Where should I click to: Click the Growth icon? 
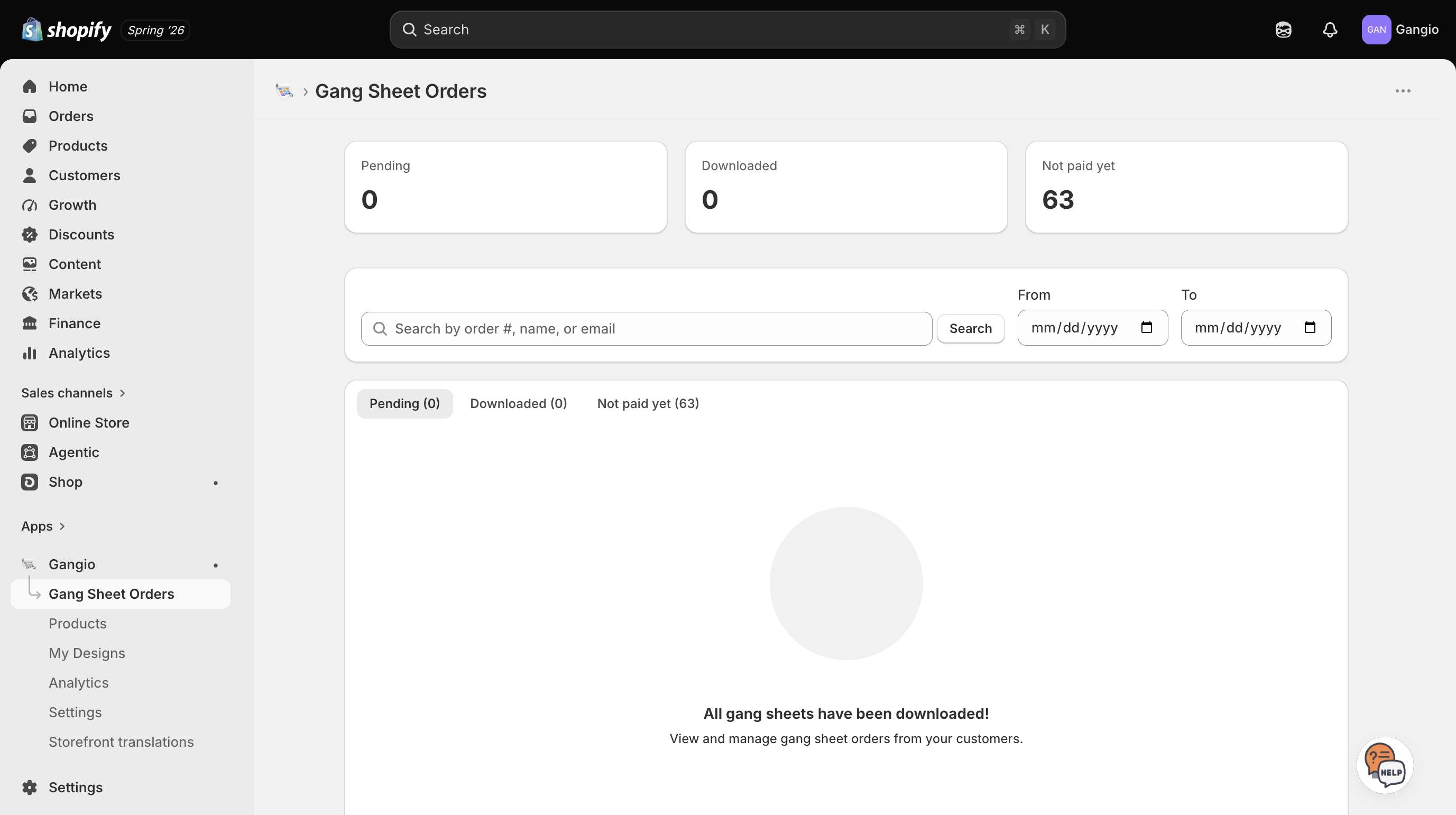30,205
